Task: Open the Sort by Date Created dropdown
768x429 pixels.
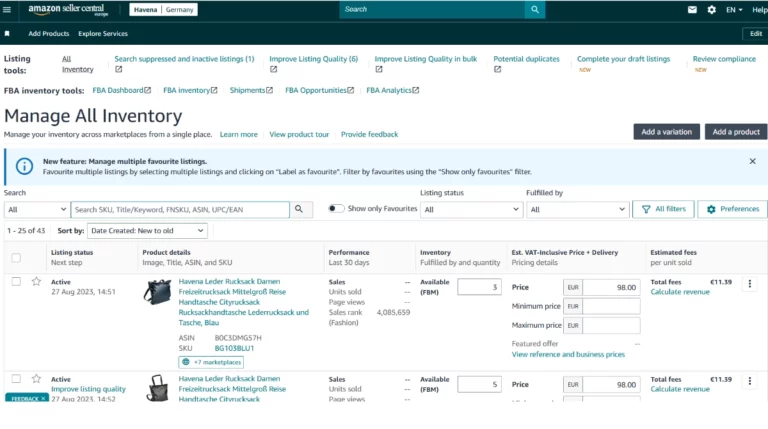Action: (147, 230)
